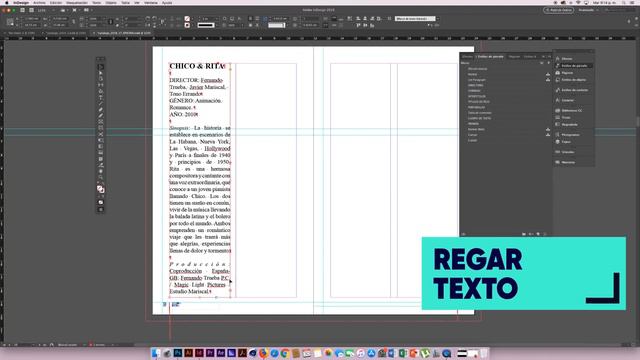
Task: Click the fill color swatch in control bar
Action: tap(187, 19)
